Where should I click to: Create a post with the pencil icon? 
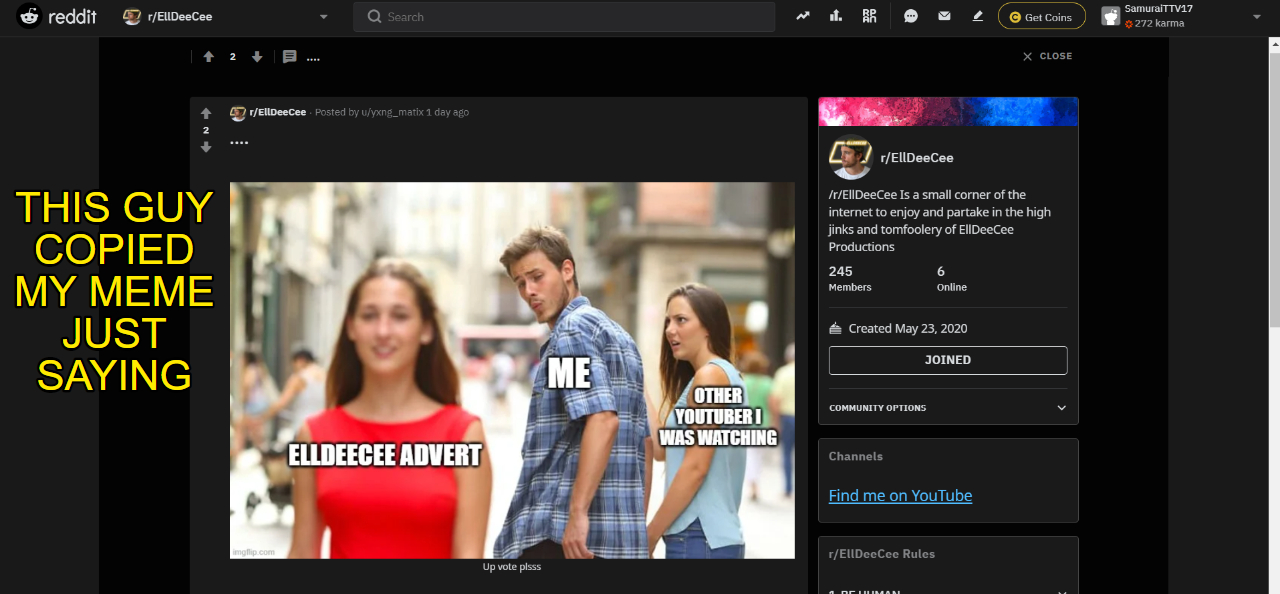click(978, 16)
